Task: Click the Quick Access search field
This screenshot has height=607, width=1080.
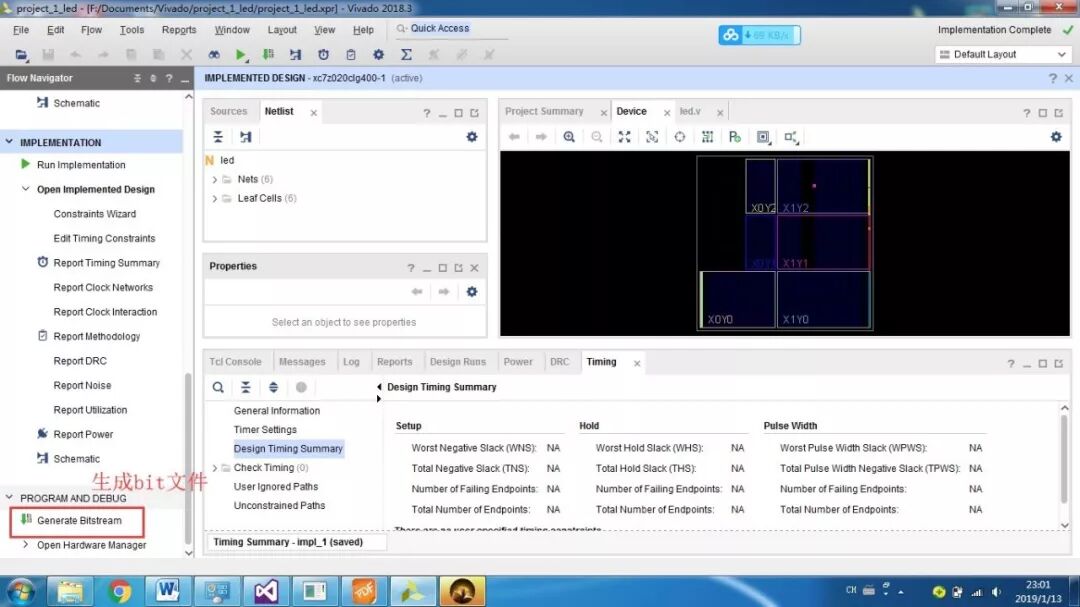Action: (452, 28)
